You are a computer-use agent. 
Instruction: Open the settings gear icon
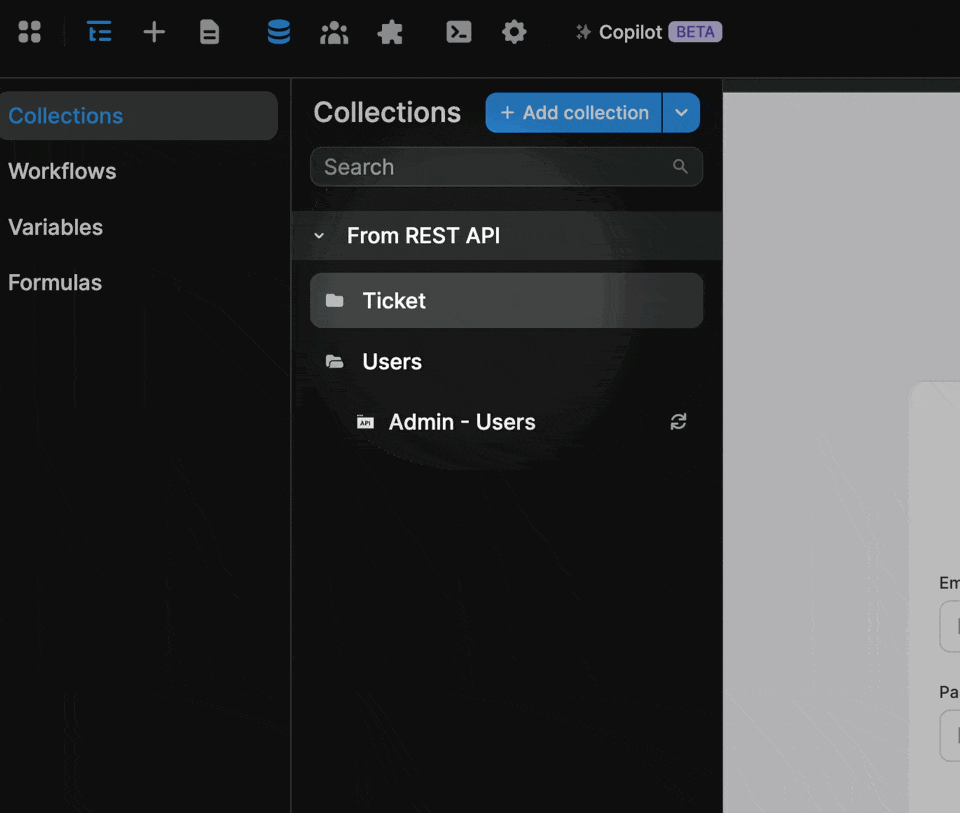(514, 32)
